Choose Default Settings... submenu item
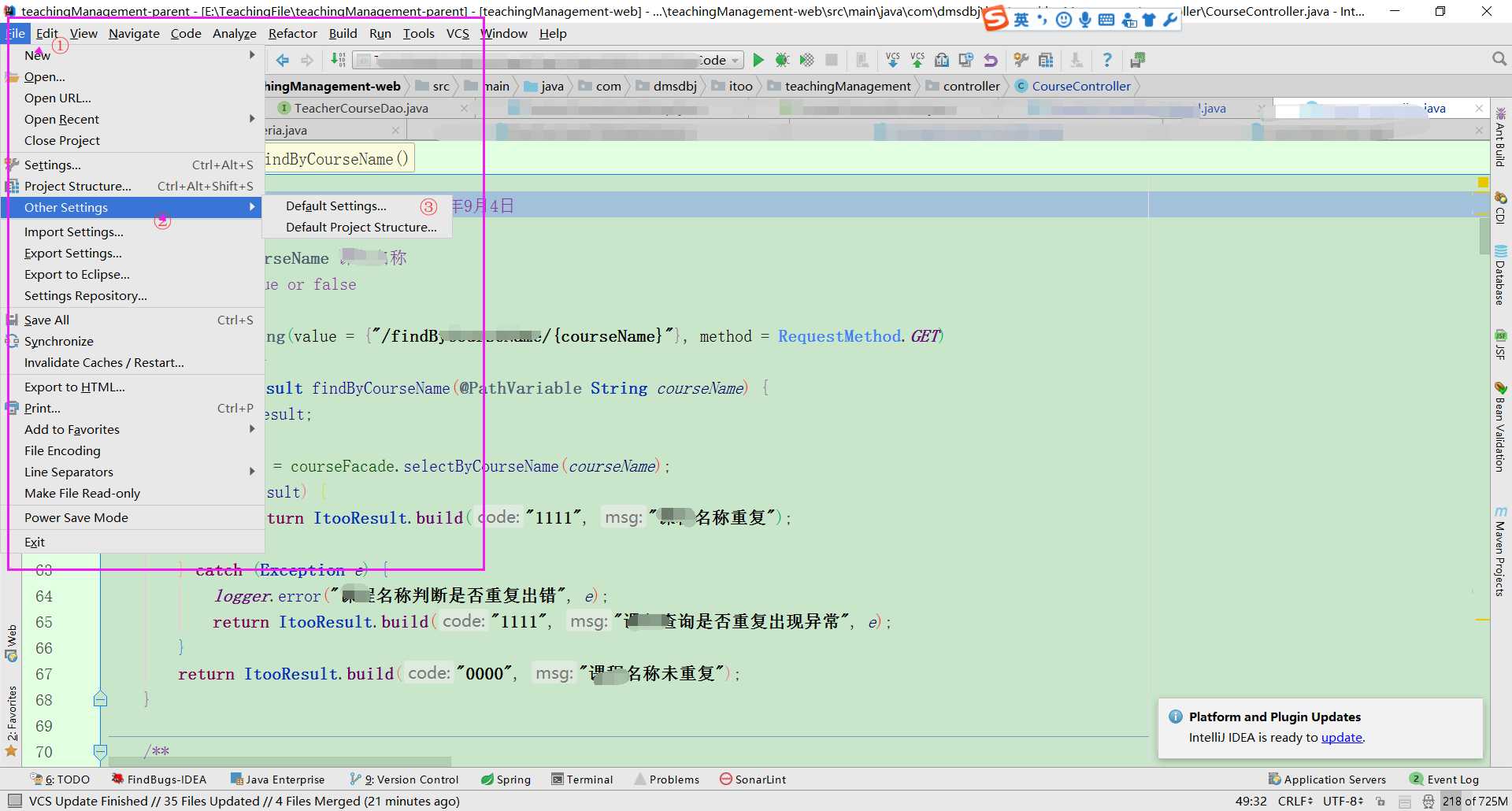Screen dimensions: 1512x811 coord(336,206)
